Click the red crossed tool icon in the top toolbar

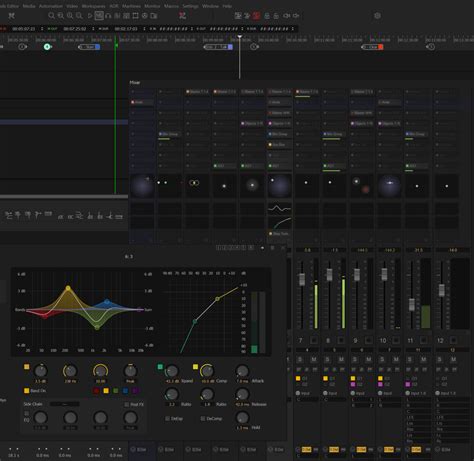(x=182, y=16)
